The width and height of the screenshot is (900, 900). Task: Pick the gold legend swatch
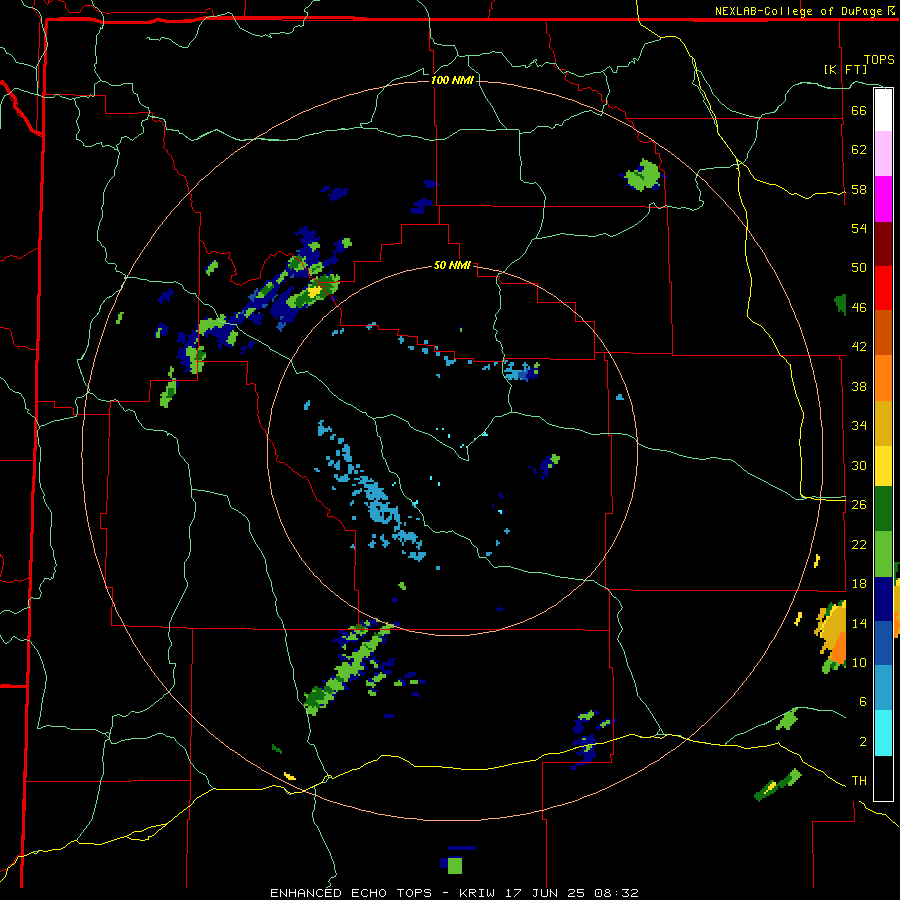pyautogui.click(x=883, y=423)
